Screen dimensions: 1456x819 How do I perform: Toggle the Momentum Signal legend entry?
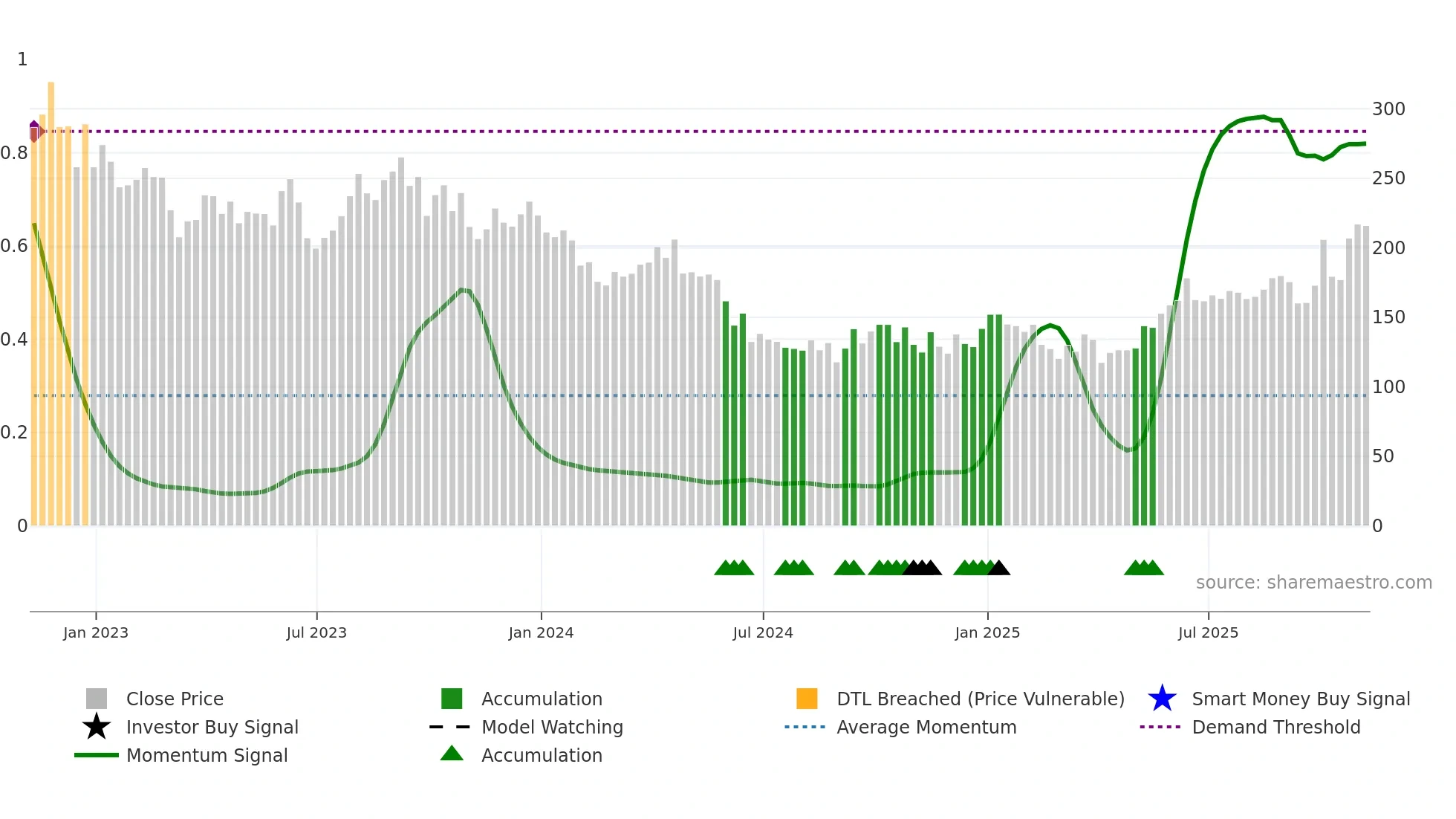click(207, 755)
